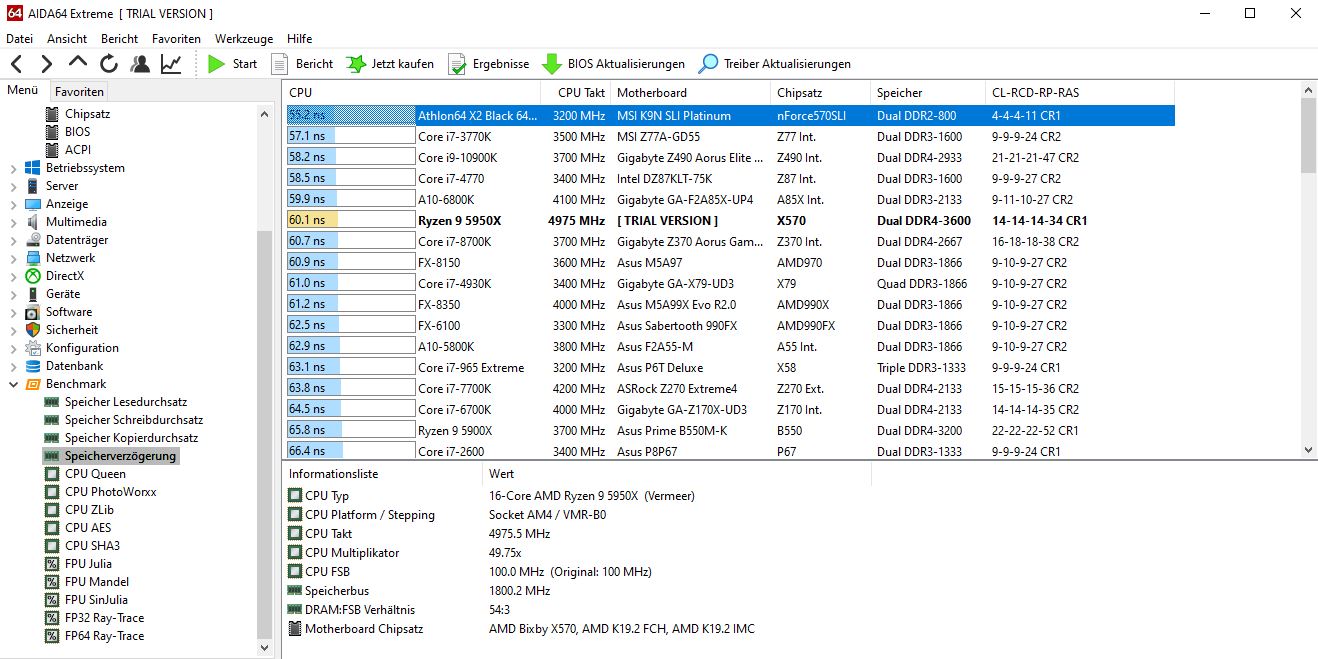Image resolution: width=1318 pixels, height=659 pixels.
Task: Click Jetzt kaufen in the toolbar
Action: point(390,64)
